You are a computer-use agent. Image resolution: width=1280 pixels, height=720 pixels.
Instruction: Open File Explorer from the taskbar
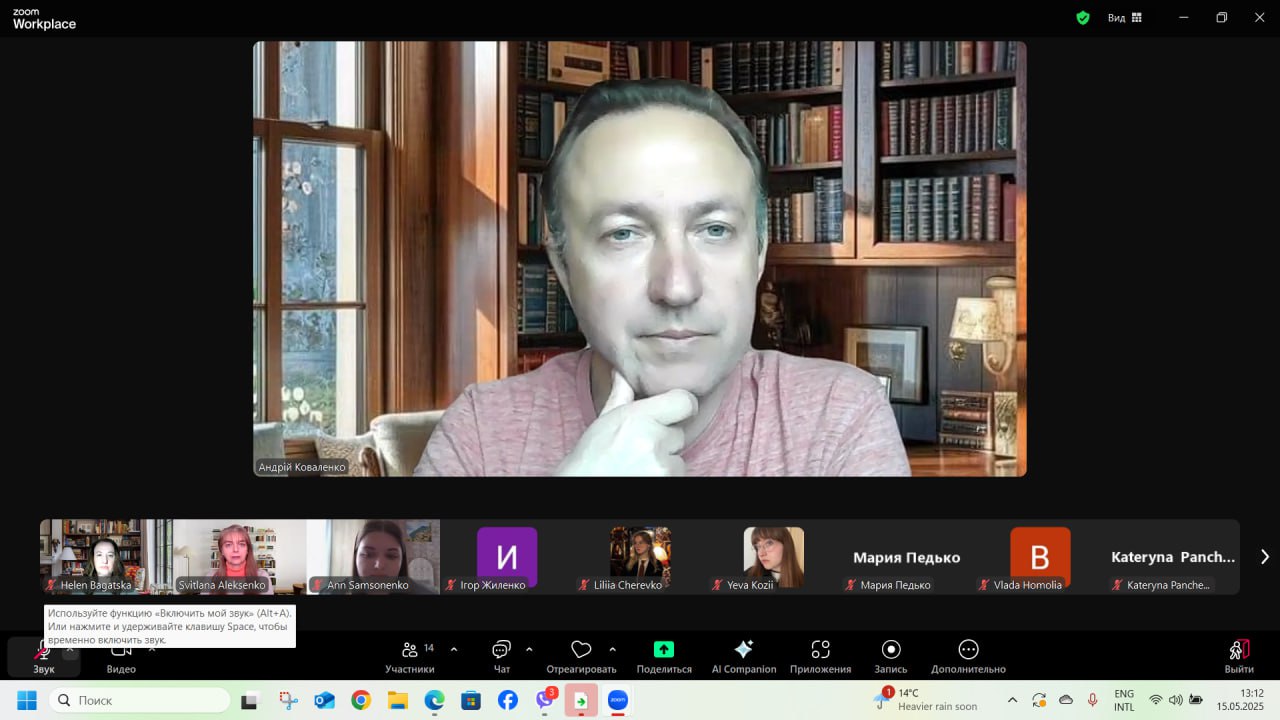(398, 700)
